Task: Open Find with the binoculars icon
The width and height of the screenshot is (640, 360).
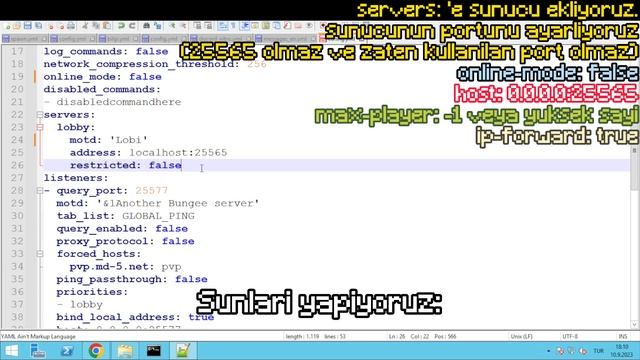Action: [147, 26]
